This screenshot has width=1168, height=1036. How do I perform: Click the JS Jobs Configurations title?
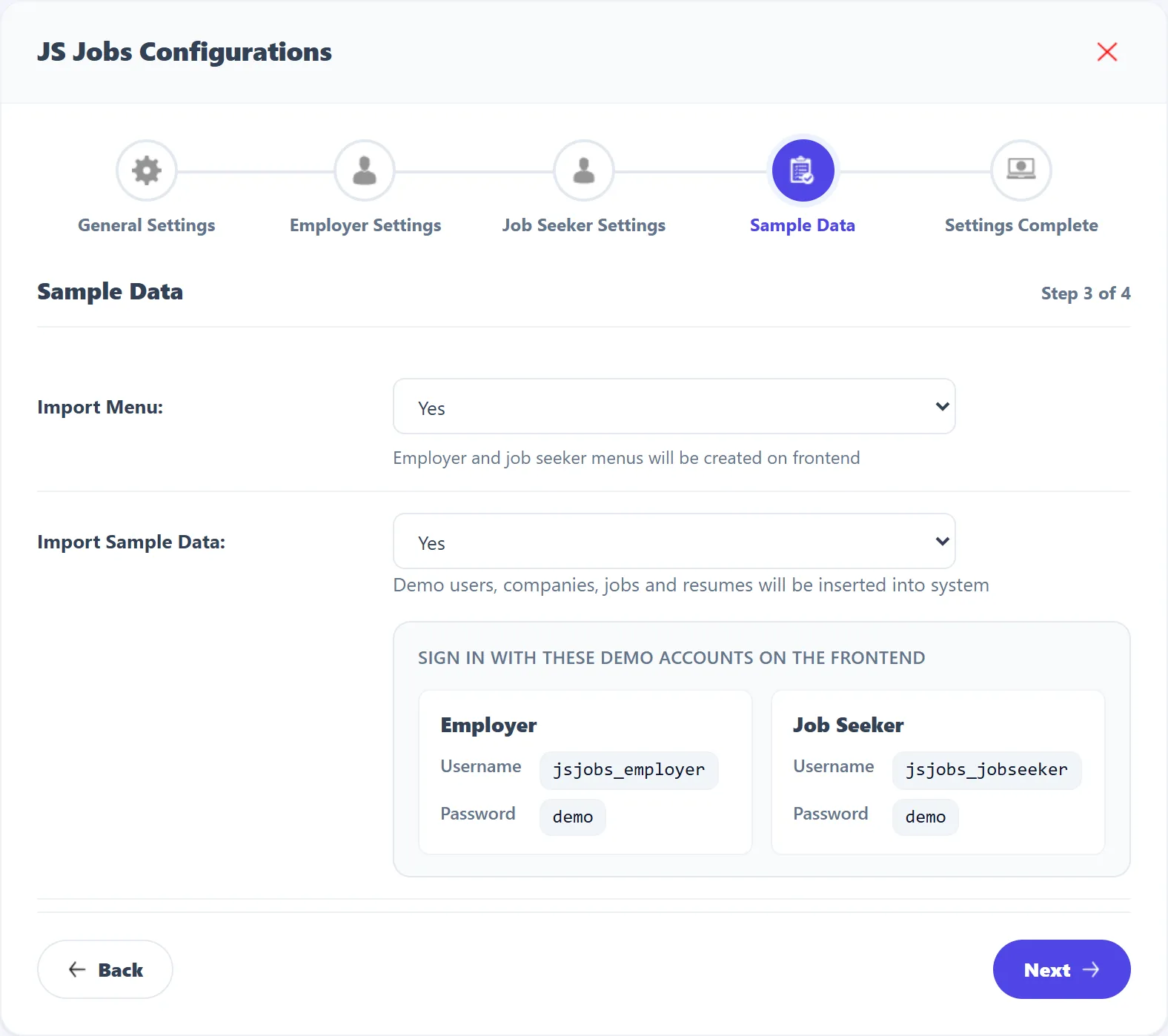(x=185, y=52)
